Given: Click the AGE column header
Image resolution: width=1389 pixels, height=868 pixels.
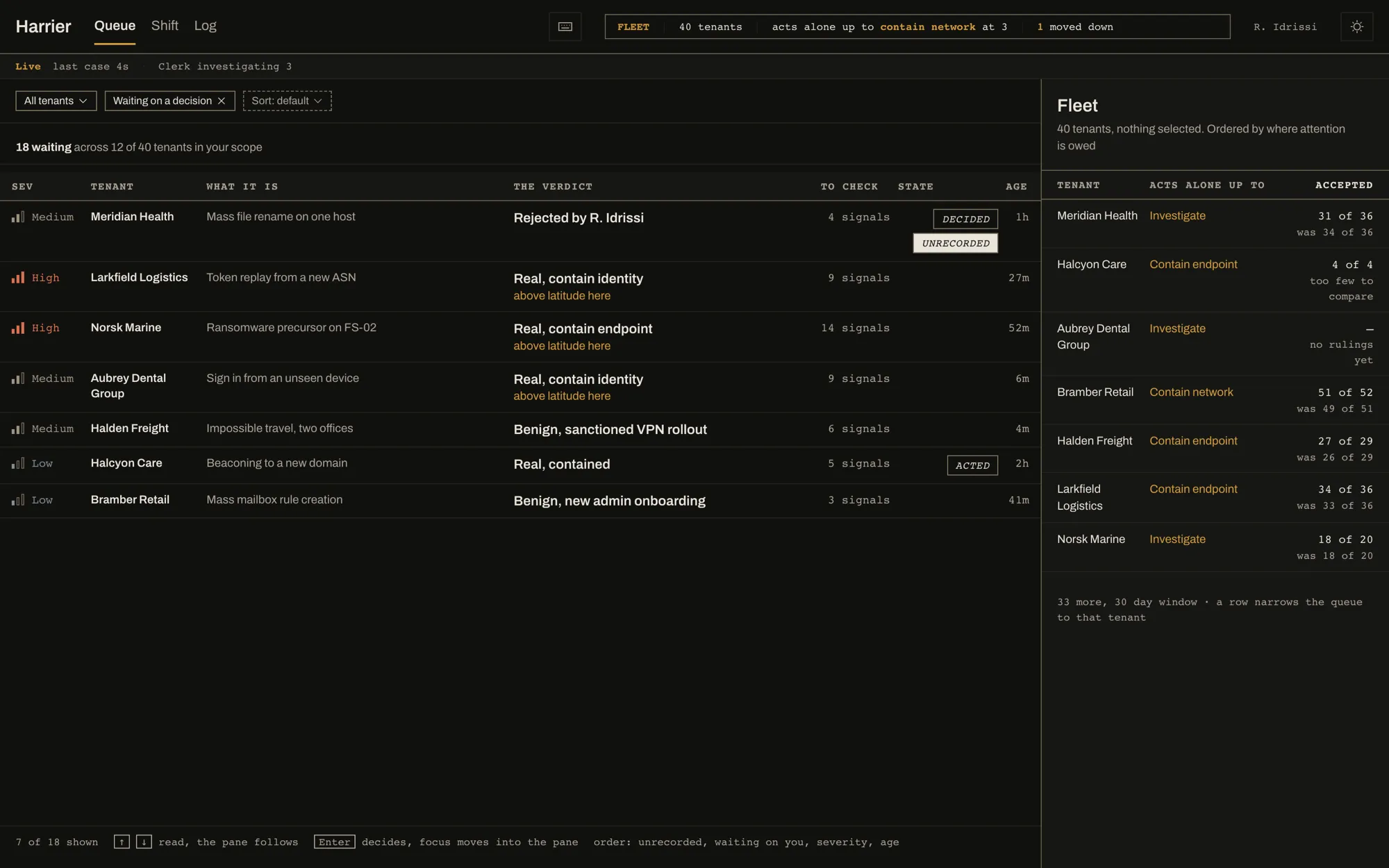Looking at the screenshot, I should [1016, 187].
